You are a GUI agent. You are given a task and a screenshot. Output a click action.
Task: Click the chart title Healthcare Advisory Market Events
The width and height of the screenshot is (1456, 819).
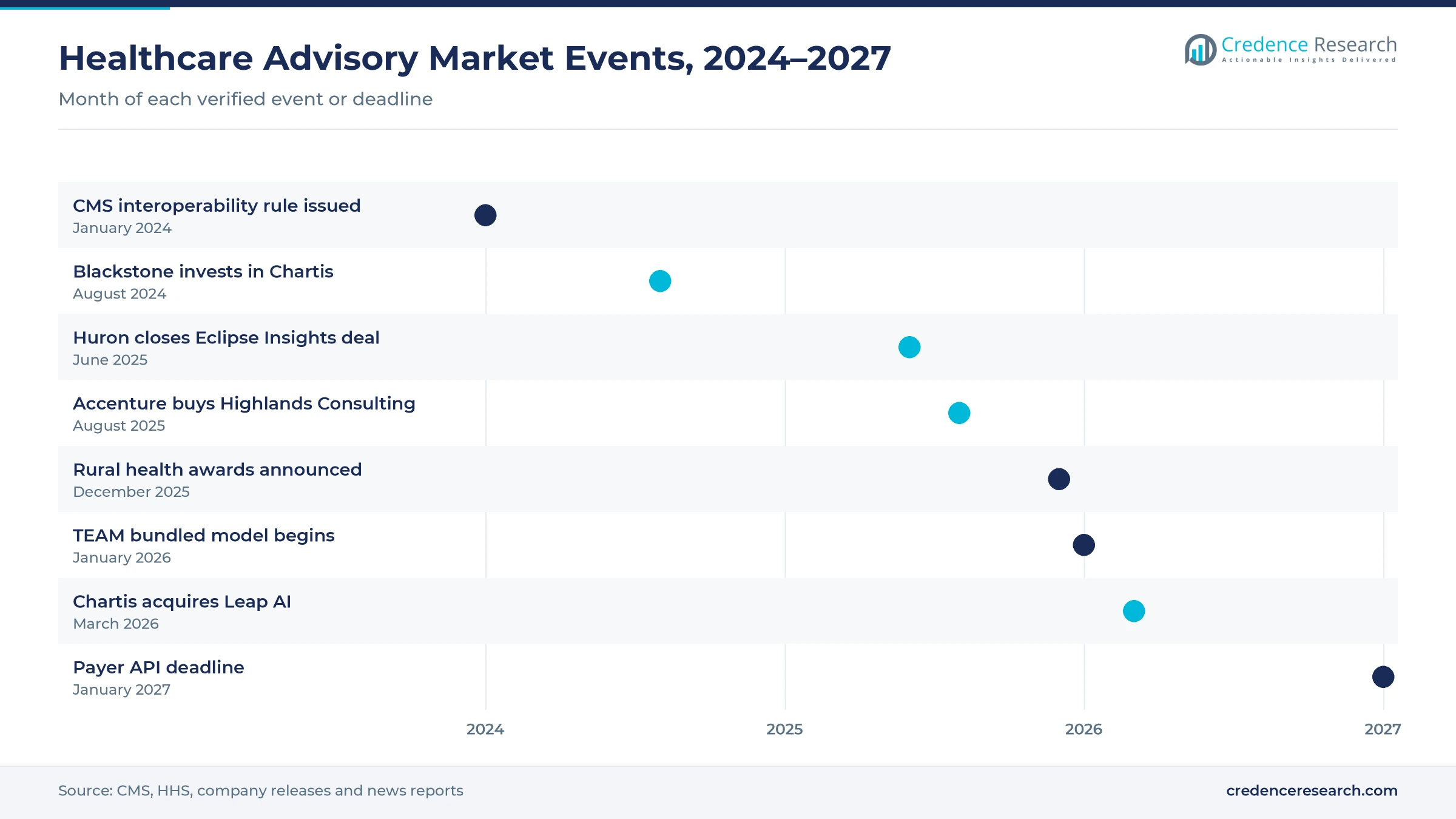[x=475, y=58]
